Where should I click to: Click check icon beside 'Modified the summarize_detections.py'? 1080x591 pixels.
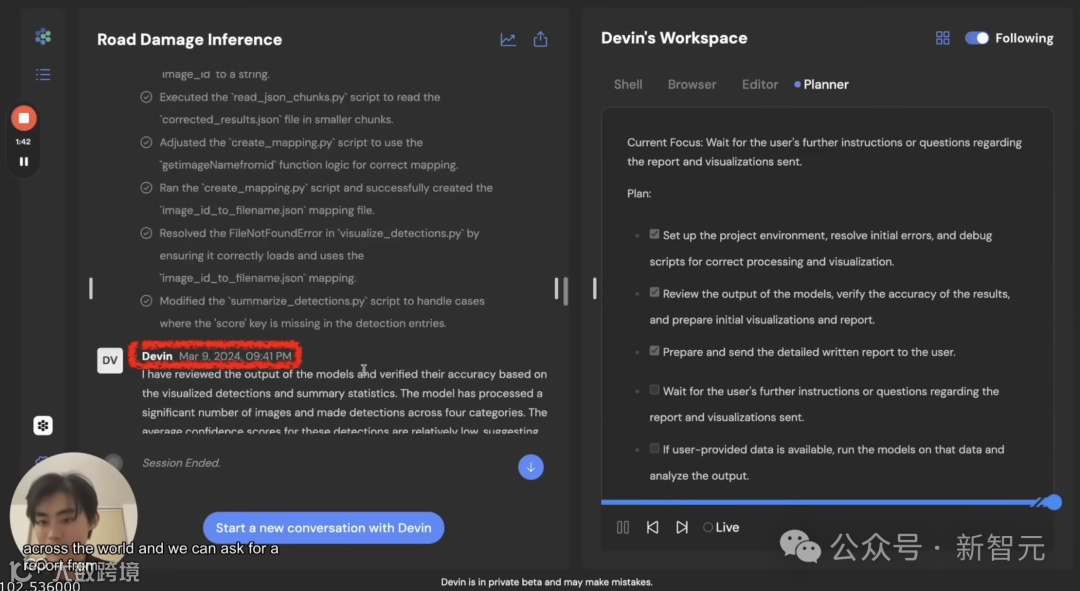pos(146,301)
